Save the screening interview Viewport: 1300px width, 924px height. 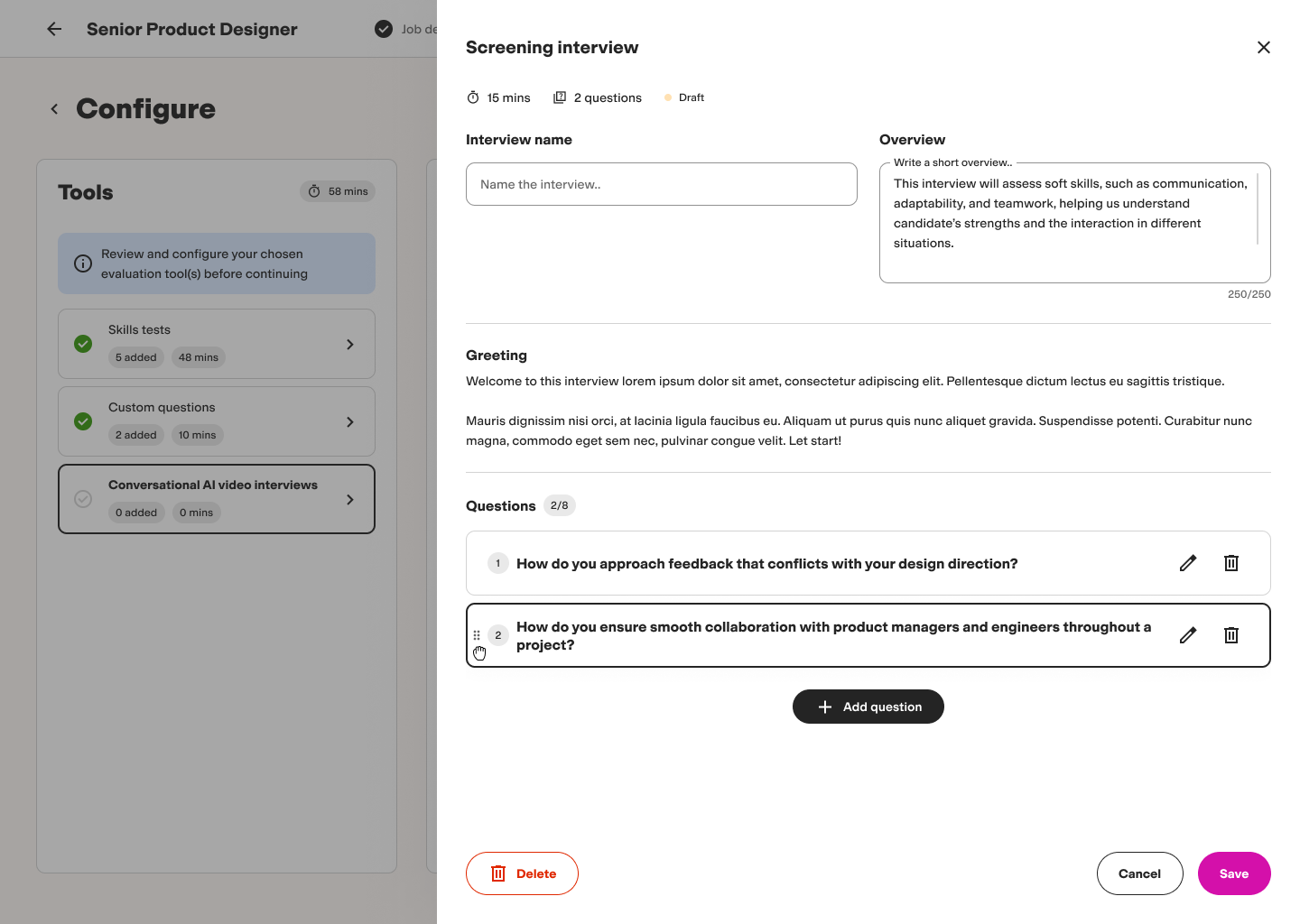[x=1234, y=873]
